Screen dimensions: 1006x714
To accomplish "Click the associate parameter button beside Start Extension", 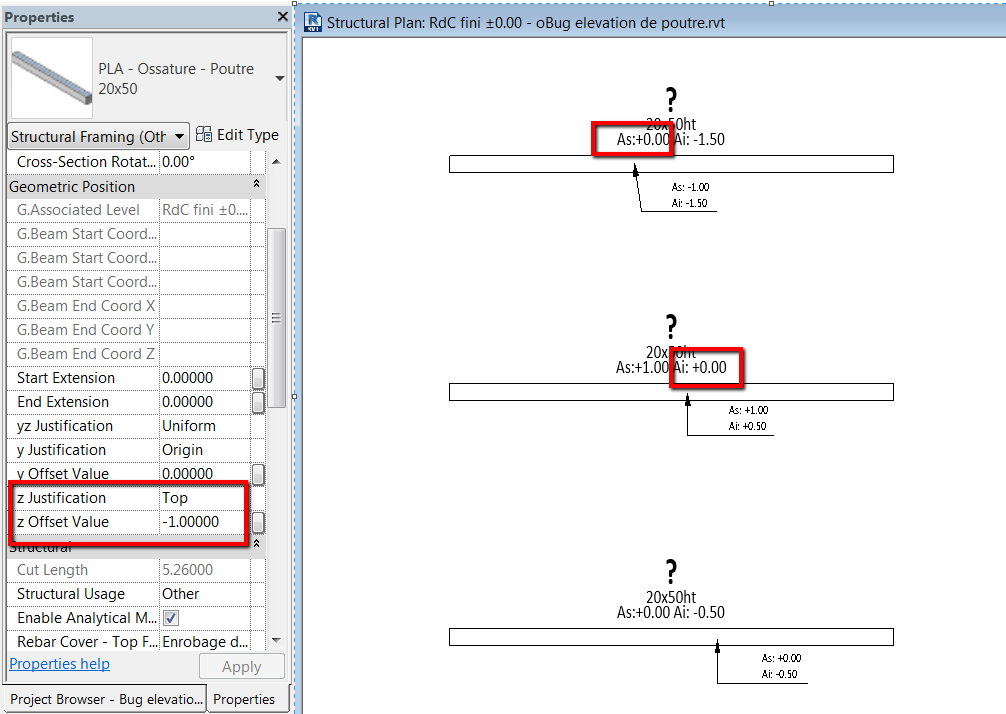I will [x=258, y=378].
